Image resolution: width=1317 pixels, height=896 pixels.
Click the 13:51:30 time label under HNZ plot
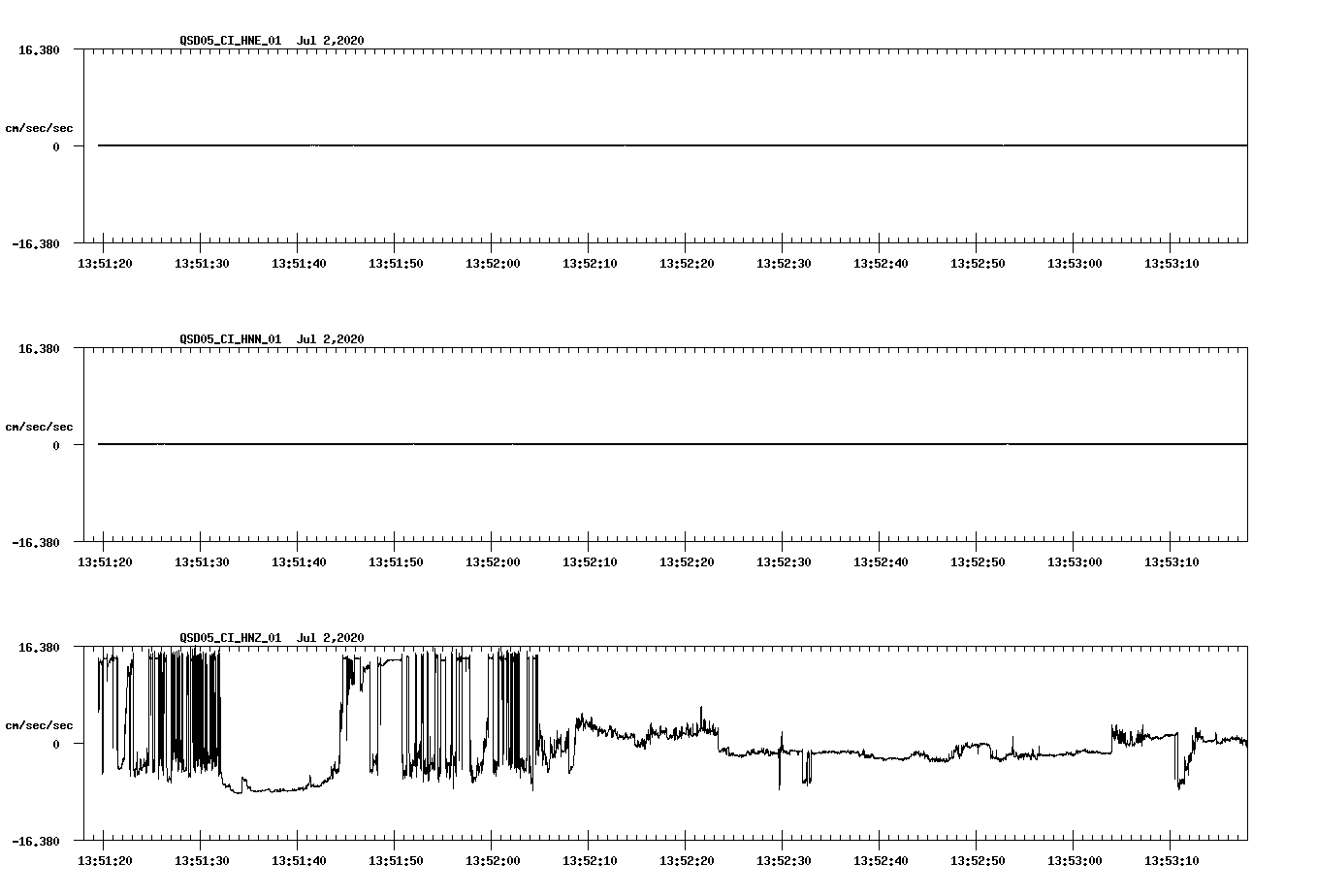click(x=202, y=861)
